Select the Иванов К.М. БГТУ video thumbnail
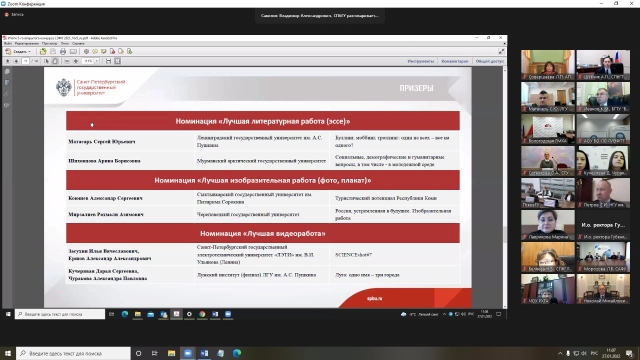Screen dimensions: 640x360 click(x=603, y=97)
